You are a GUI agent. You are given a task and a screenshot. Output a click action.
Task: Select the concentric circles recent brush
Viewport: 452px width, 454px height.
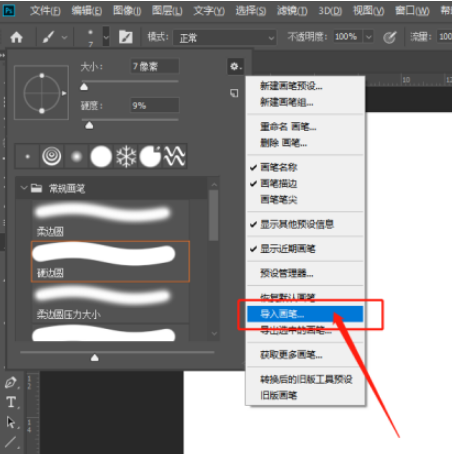pos(52,156)
